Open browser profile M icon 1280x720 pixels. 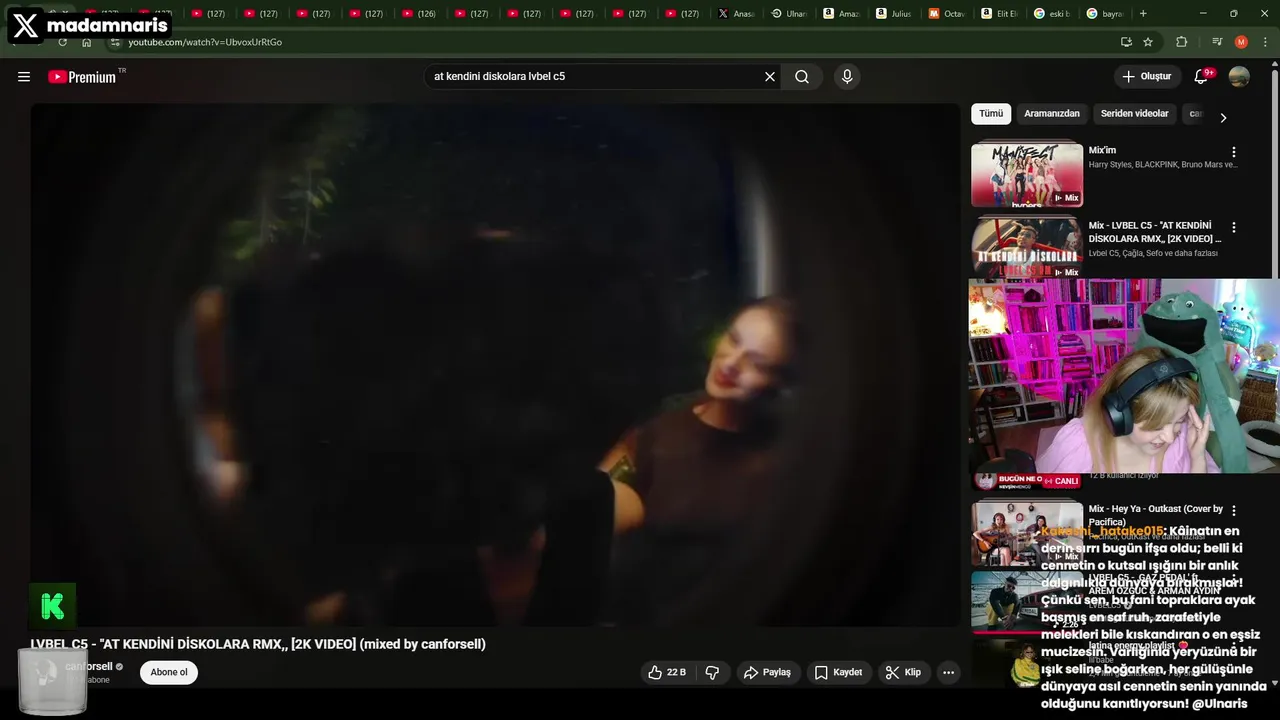click(1241, 42)
